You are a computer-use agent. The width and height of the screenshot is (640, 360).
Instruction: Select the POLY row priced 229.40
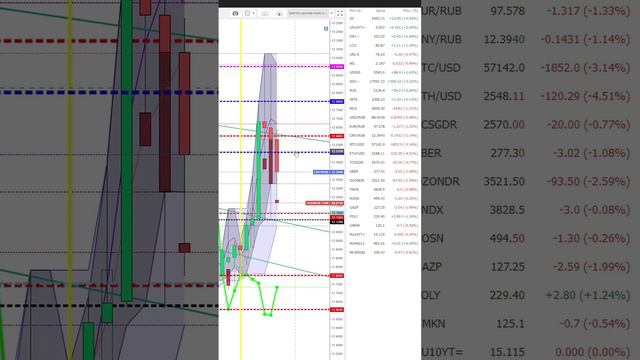coord(384,216)
